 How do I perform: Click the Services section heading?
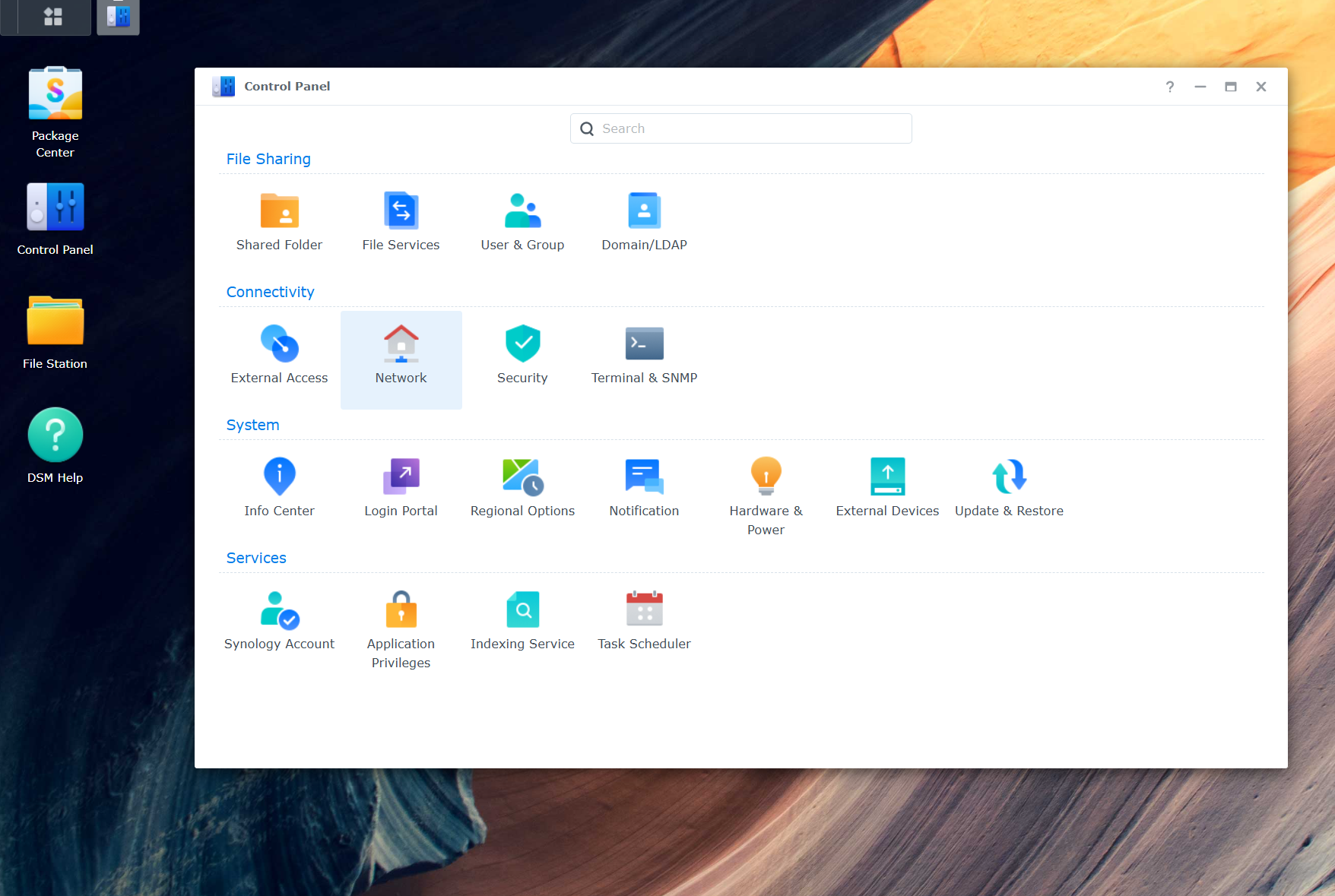[x=256, y=558]
